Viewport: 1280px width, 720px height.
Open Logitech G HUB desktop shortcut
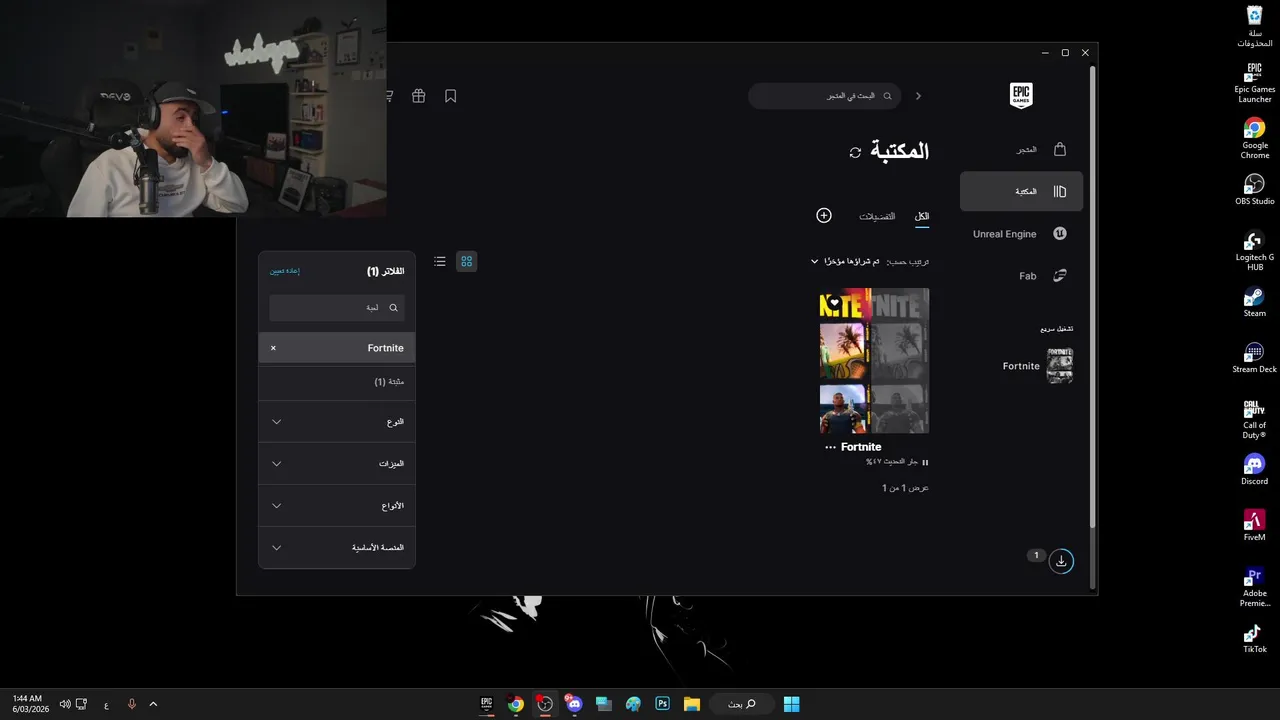click(1255, 251)
